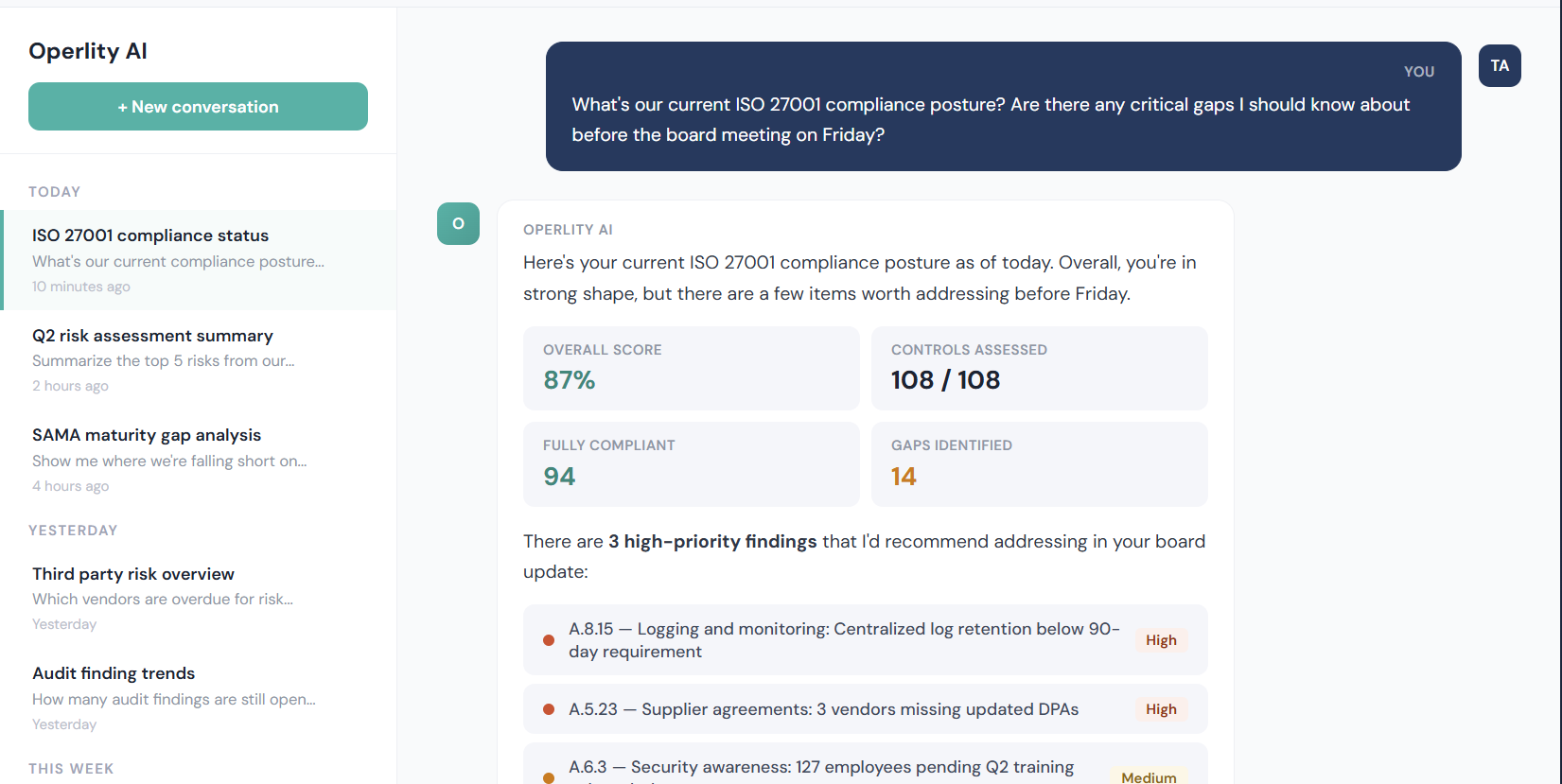Click 'How many audit findings are still open…' preview
The height and width of the screenshot is (784, 1562).
coord(174,699)
